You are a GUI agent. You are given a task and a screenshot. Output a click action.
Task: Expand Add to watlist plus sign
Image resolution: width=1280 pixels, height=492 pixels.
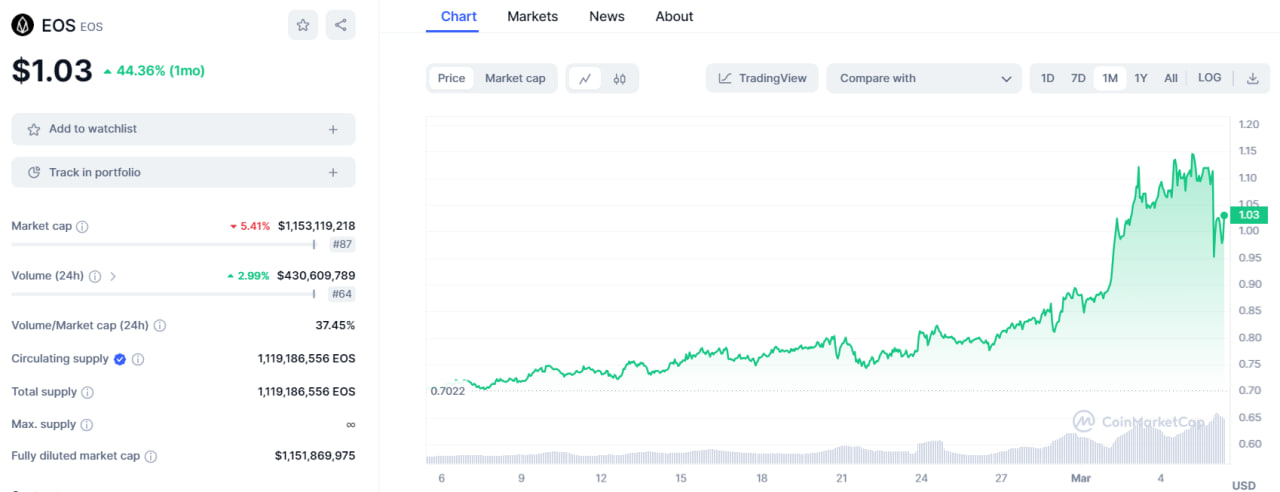[333, 129]
